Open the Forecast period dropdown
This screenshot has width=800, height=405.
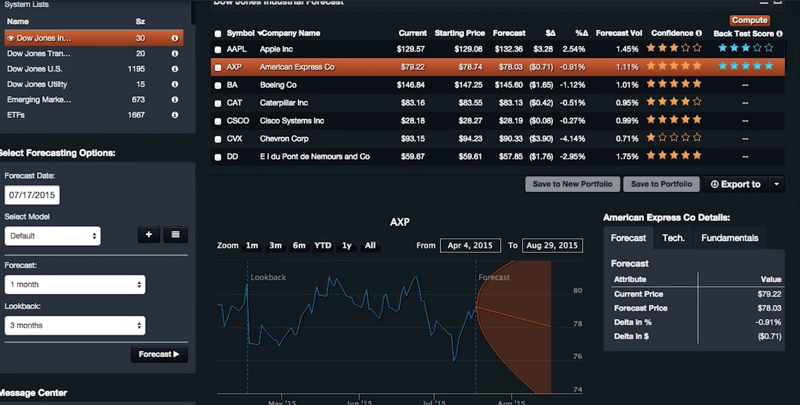pyautogui.click(x=75, y=285)
